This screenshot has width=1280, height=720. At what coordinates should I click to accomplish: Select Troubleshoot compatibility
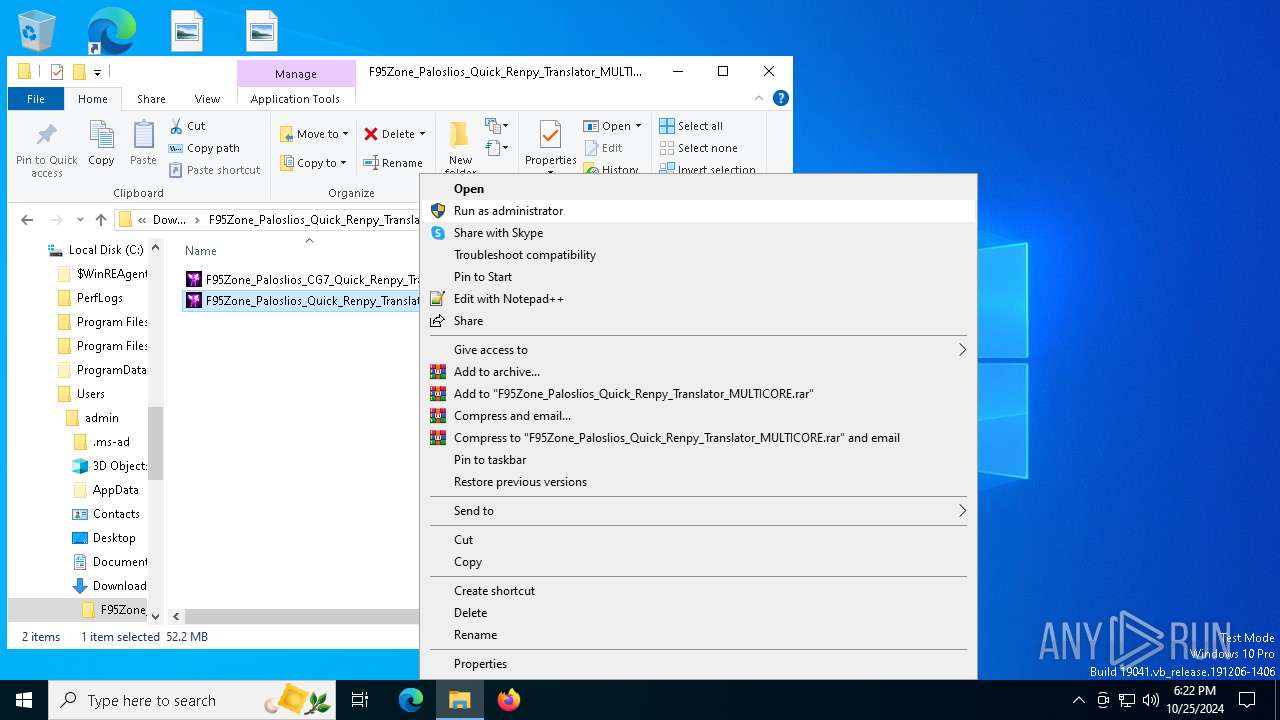[698, 255]
